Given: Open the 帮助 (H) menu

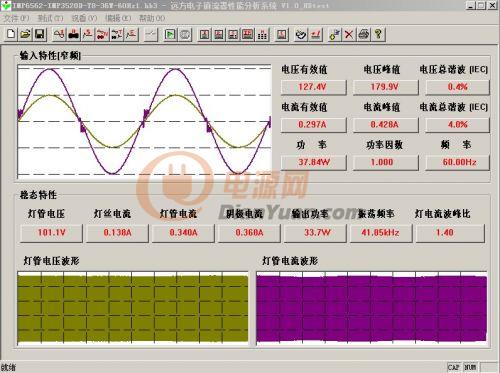Looking at the screenshot, I should pos(152,18).
